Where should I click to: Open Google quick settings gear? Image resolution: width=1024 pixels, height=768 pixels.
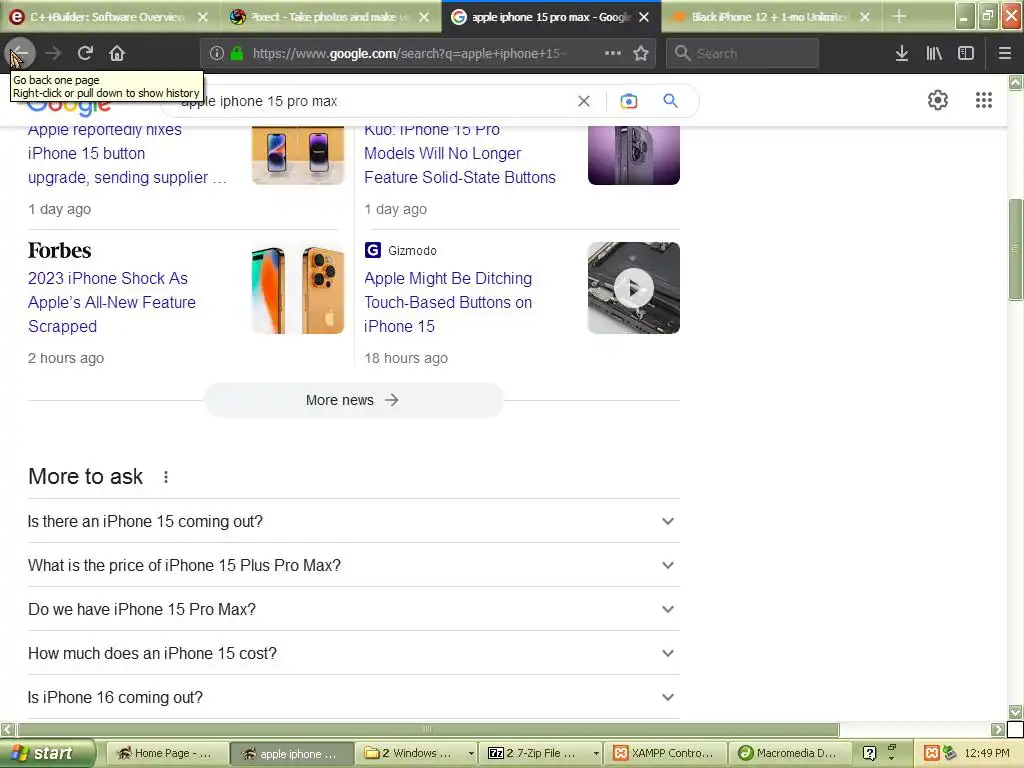[938, 100]
